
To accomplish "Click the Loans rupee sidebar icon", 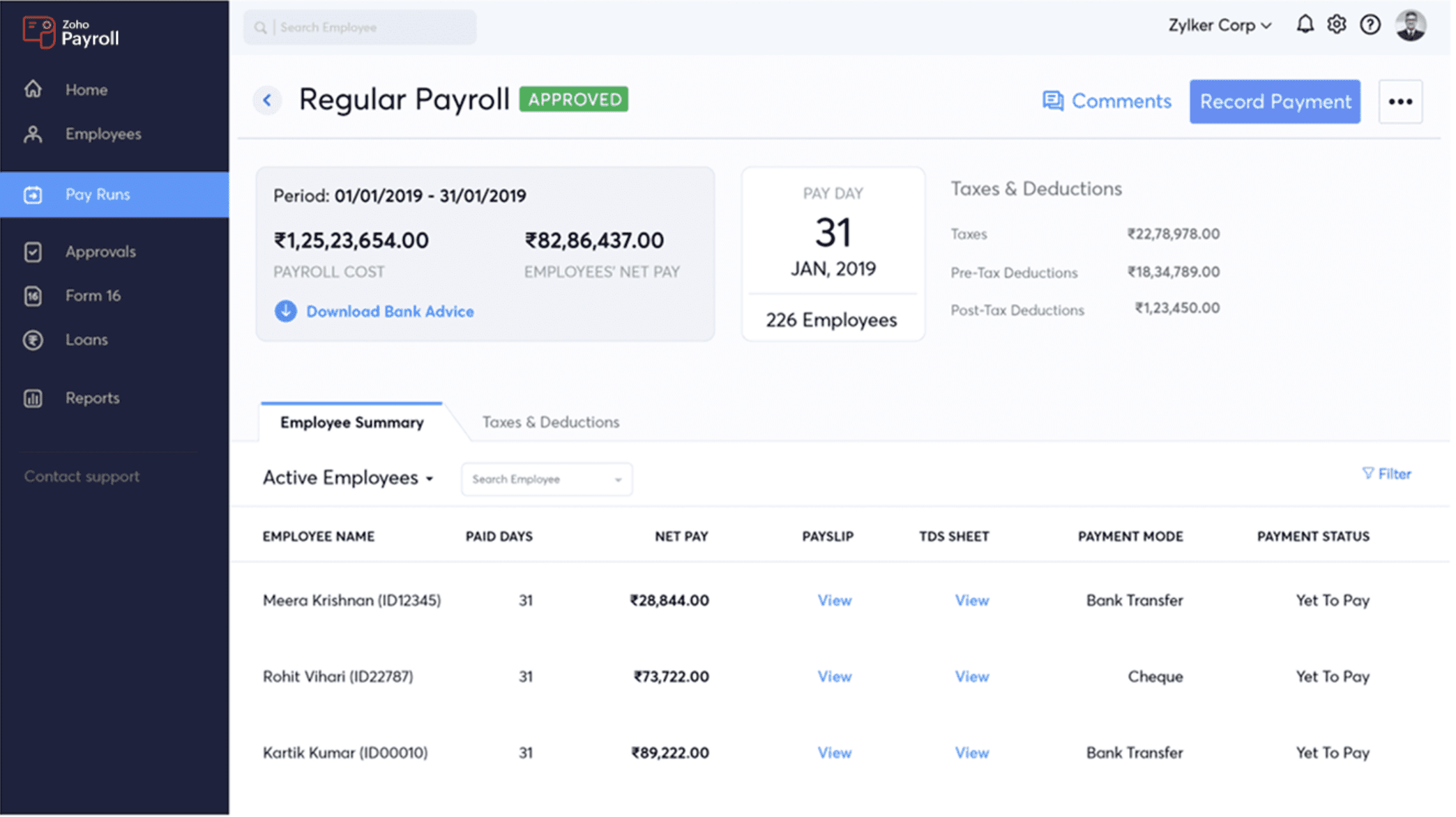I will (33, 340).
